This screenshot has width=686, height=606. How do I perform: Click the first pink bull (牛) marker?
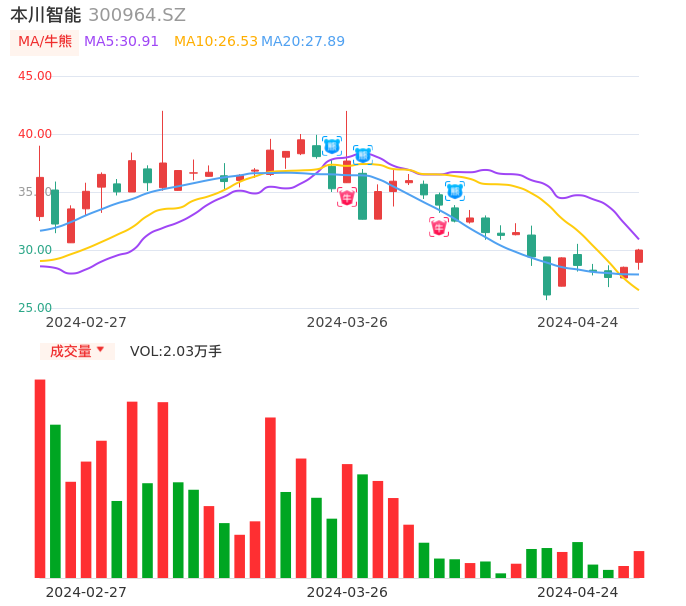coord(347,198)
